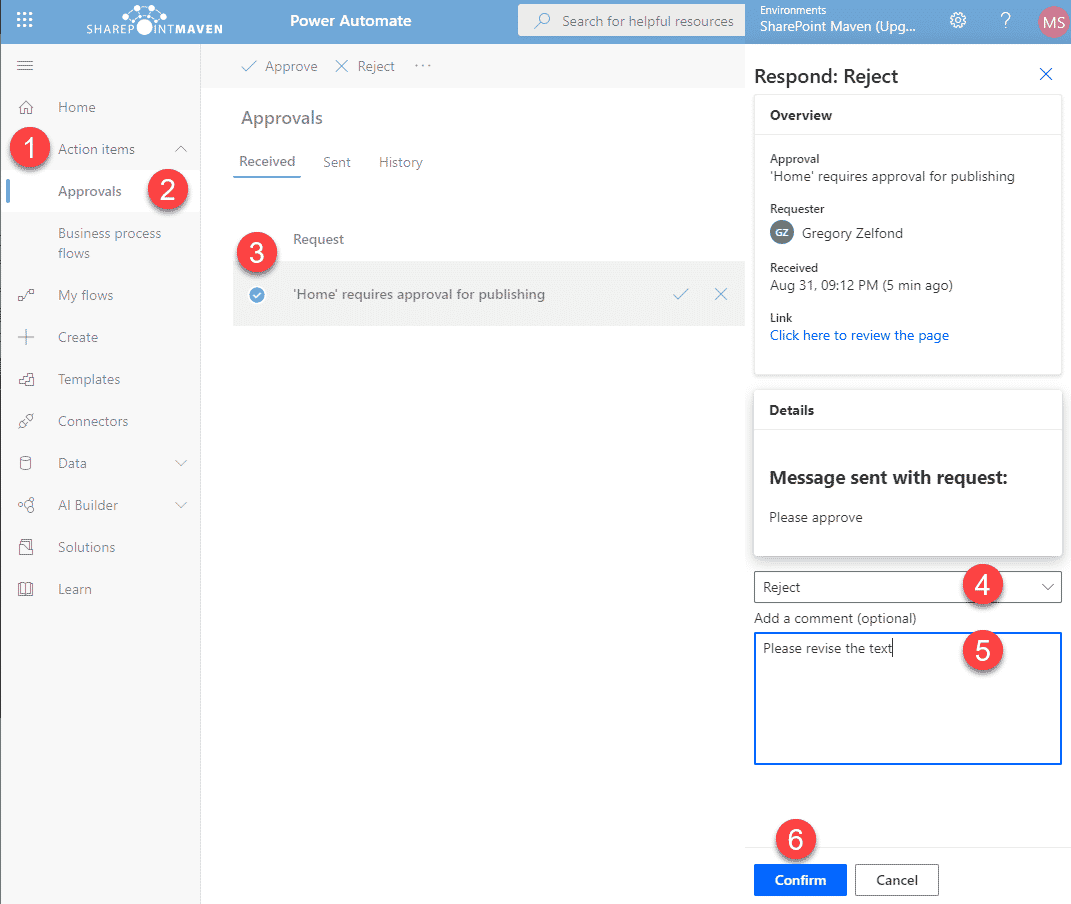Collapse the Action items section
The height and width of the screenshot is (904, 1071).
179,148
